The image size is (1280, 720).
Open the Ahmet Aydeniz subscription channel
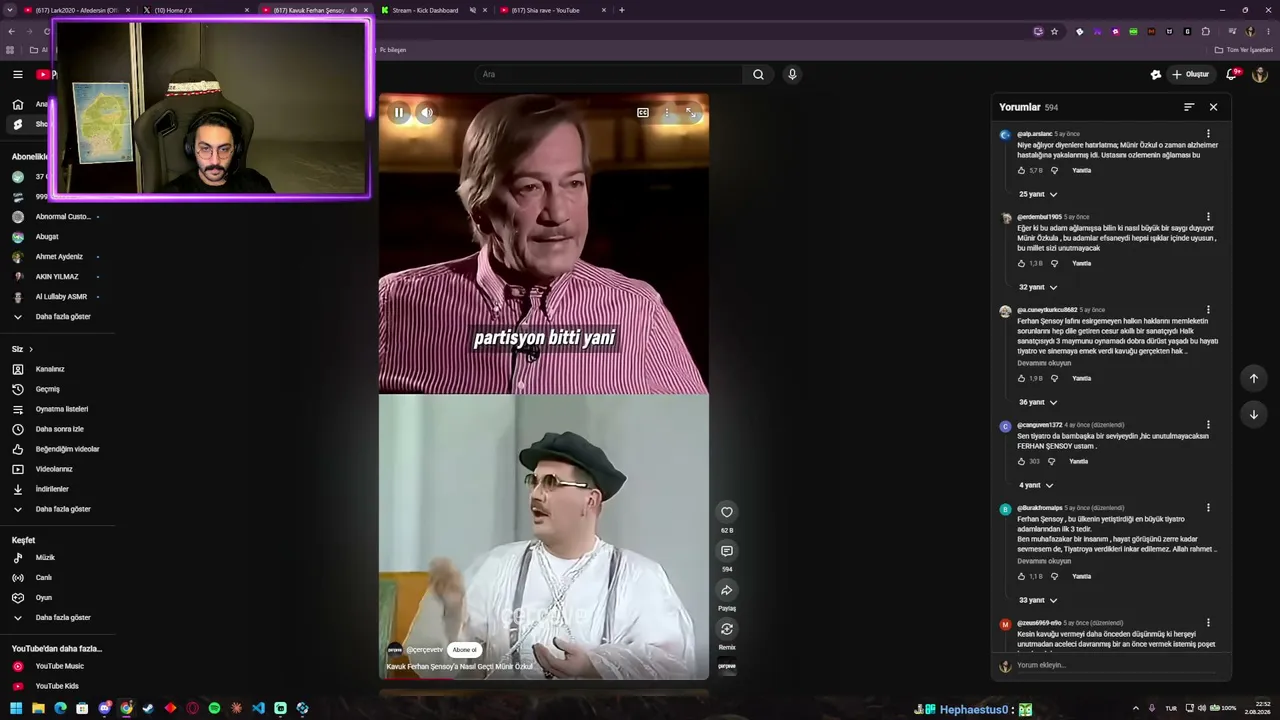pos(58,257)
